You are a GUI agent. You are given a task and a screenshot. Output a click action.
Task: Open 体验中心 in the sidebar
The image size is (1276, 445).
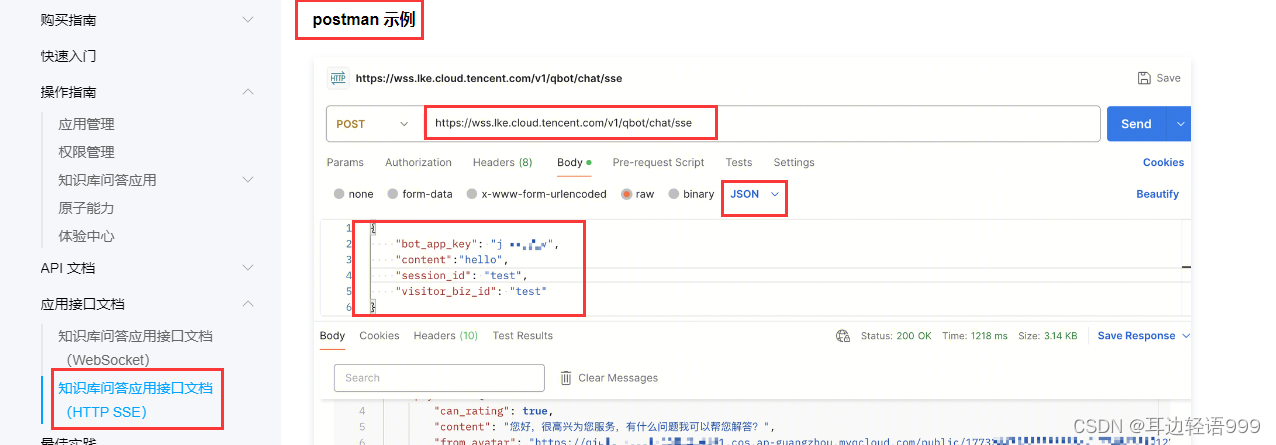pyautogui.click(x=86, y=236)
